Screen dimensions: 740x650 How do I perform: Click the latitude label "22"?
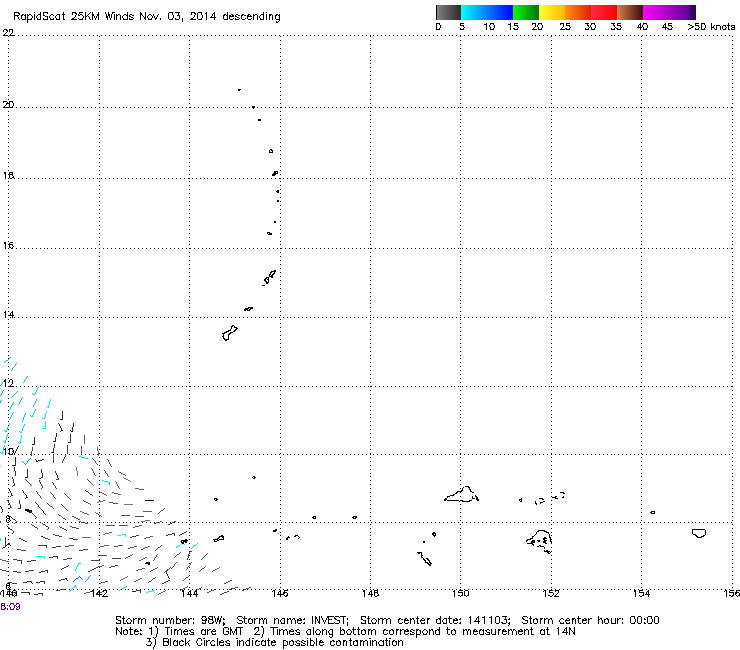coord(8,33)
